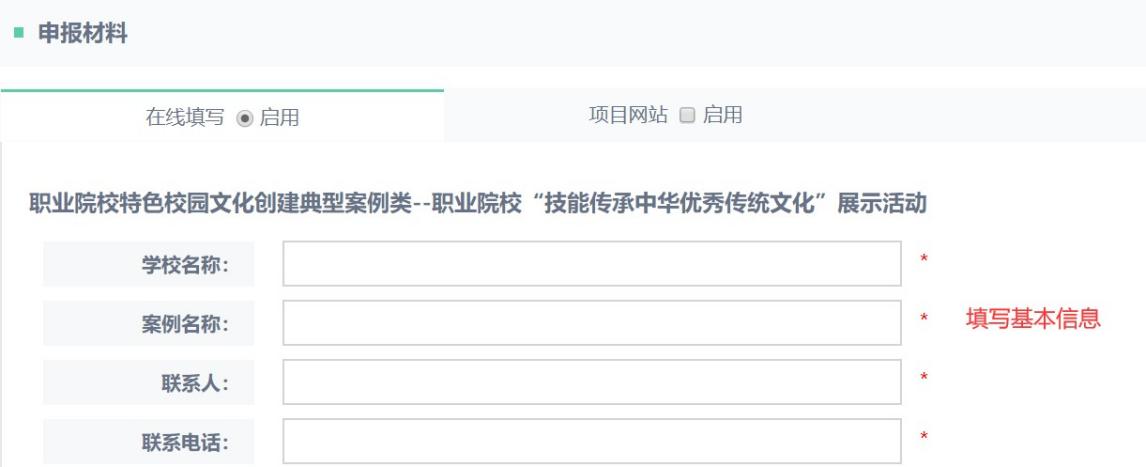Click the 联系电话 field label
The height and width of the screenshot is (467, 1146).
pos(185,442)
